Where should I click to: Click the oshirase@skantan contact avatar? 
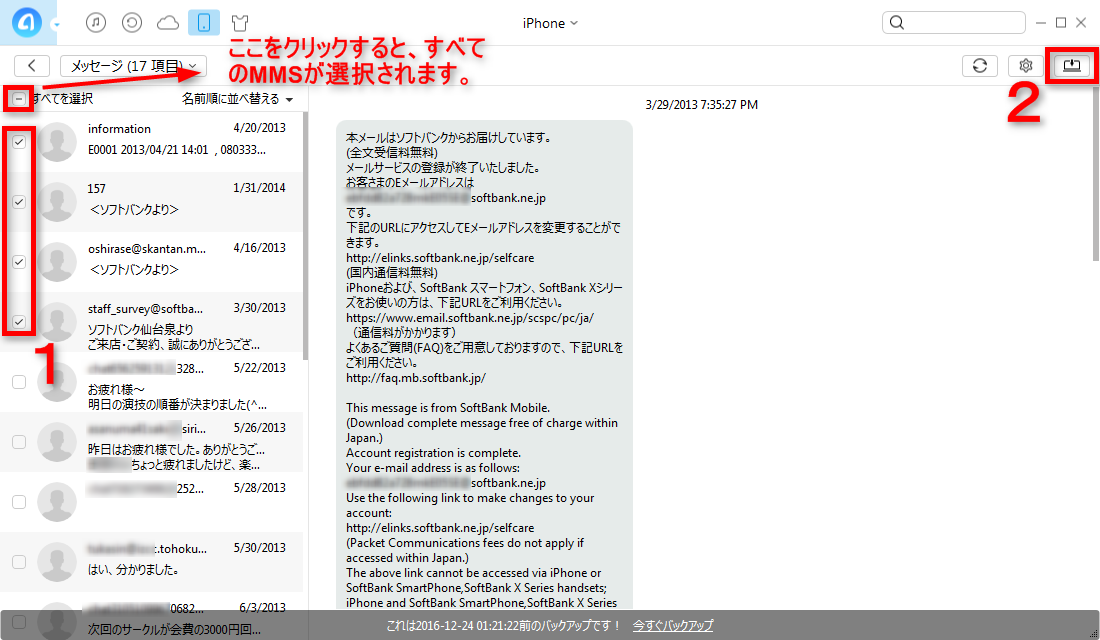(x=57, y=262)
